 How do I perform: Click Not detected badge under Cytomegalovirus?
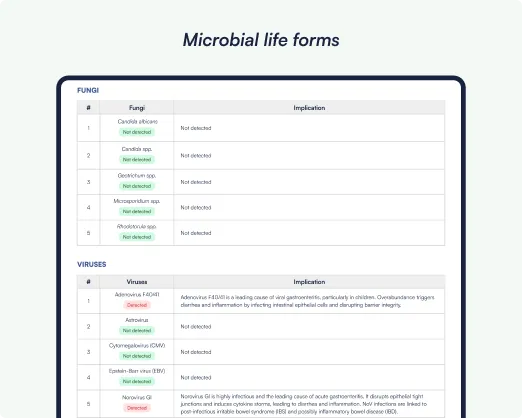(x=137, y=356)
